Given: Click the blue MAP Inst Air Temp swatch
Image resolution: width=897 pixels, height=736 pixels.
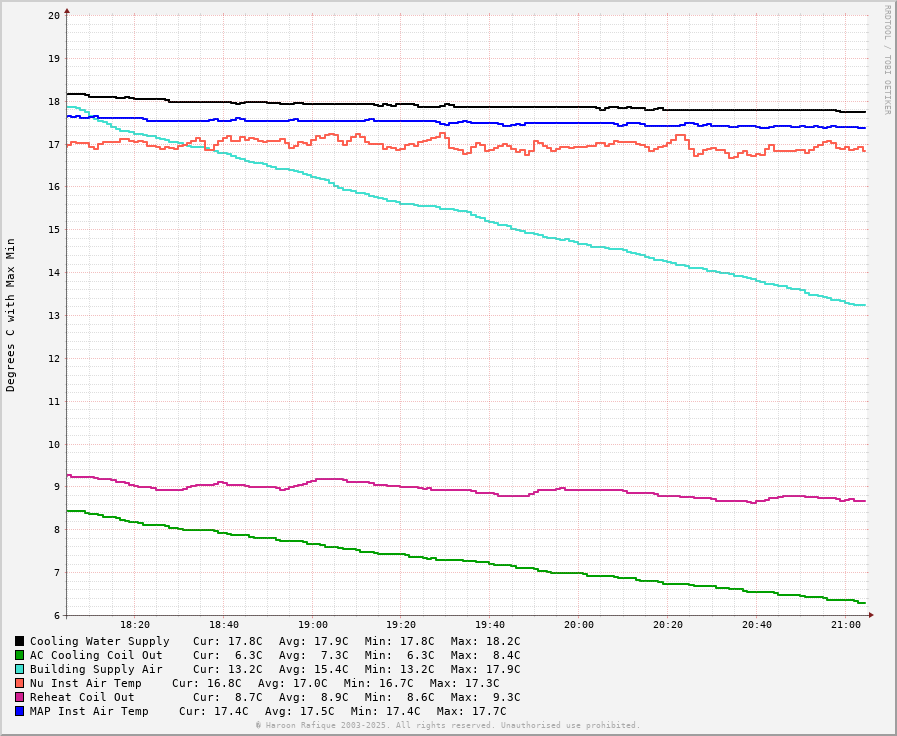Looking at the screenshot, I should [x=19, y=711].
